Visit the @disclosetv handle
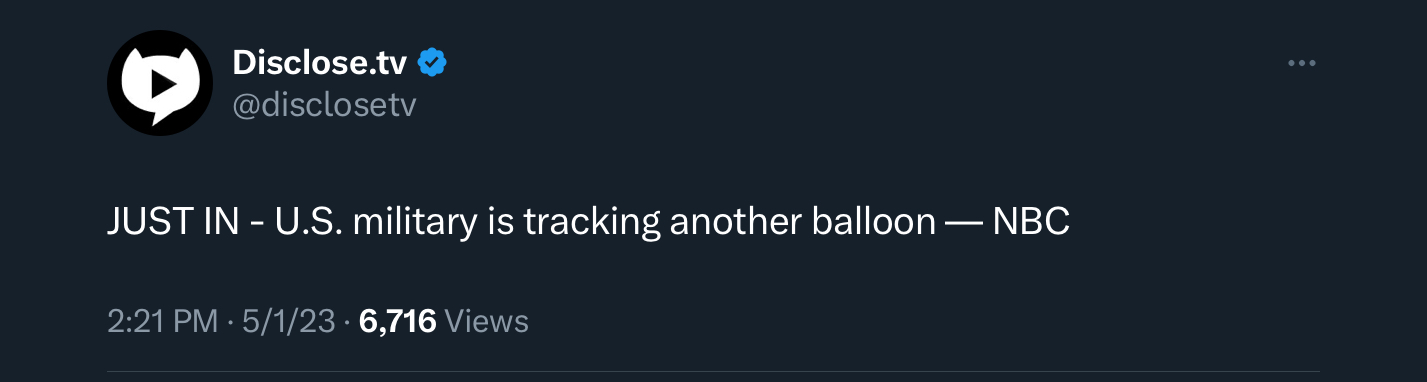1427x382 pixels. coord(323,105)
